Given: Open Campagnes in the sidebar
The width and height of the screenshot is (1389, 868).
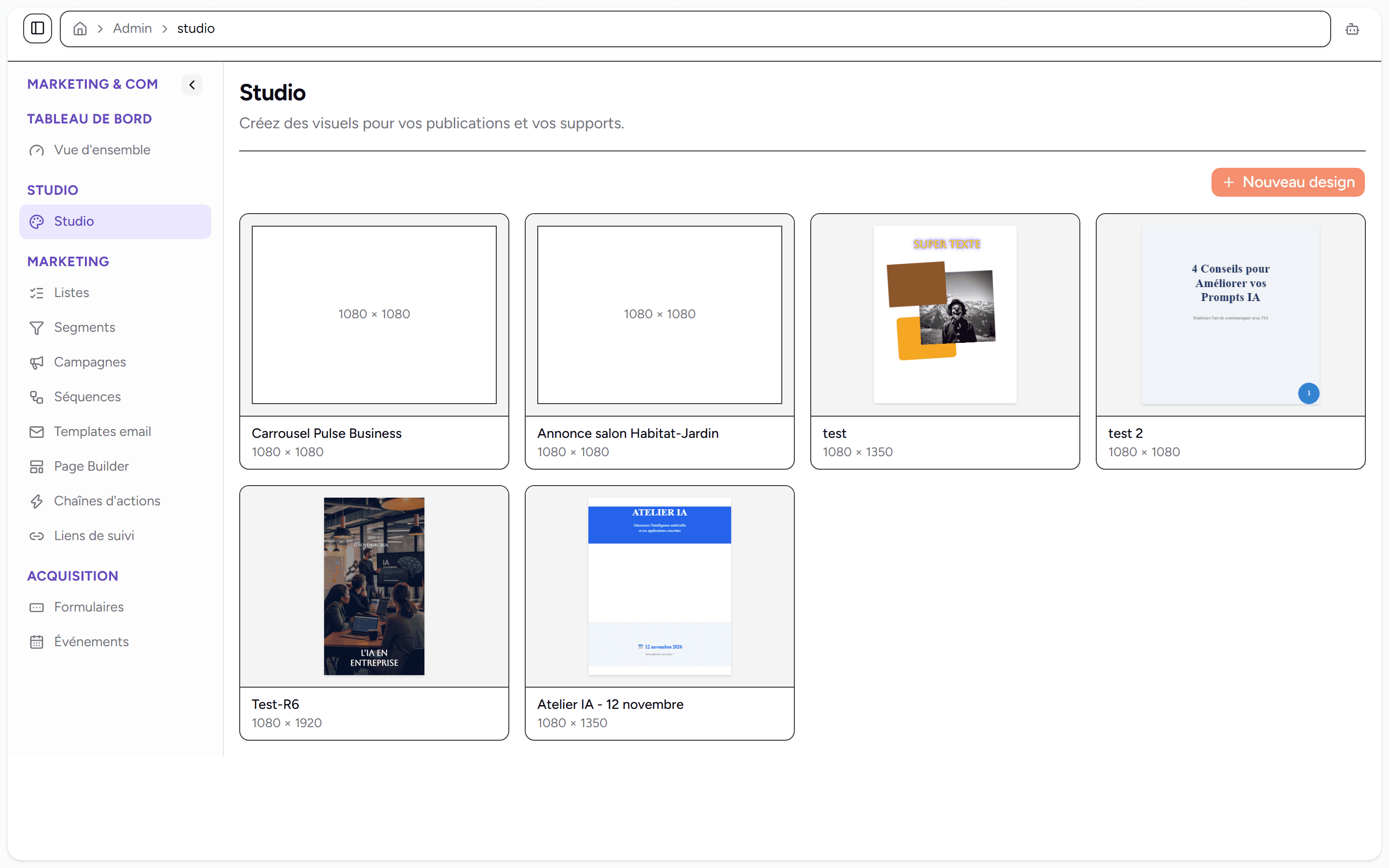Looking at the screenshot, I should (115, 362).
